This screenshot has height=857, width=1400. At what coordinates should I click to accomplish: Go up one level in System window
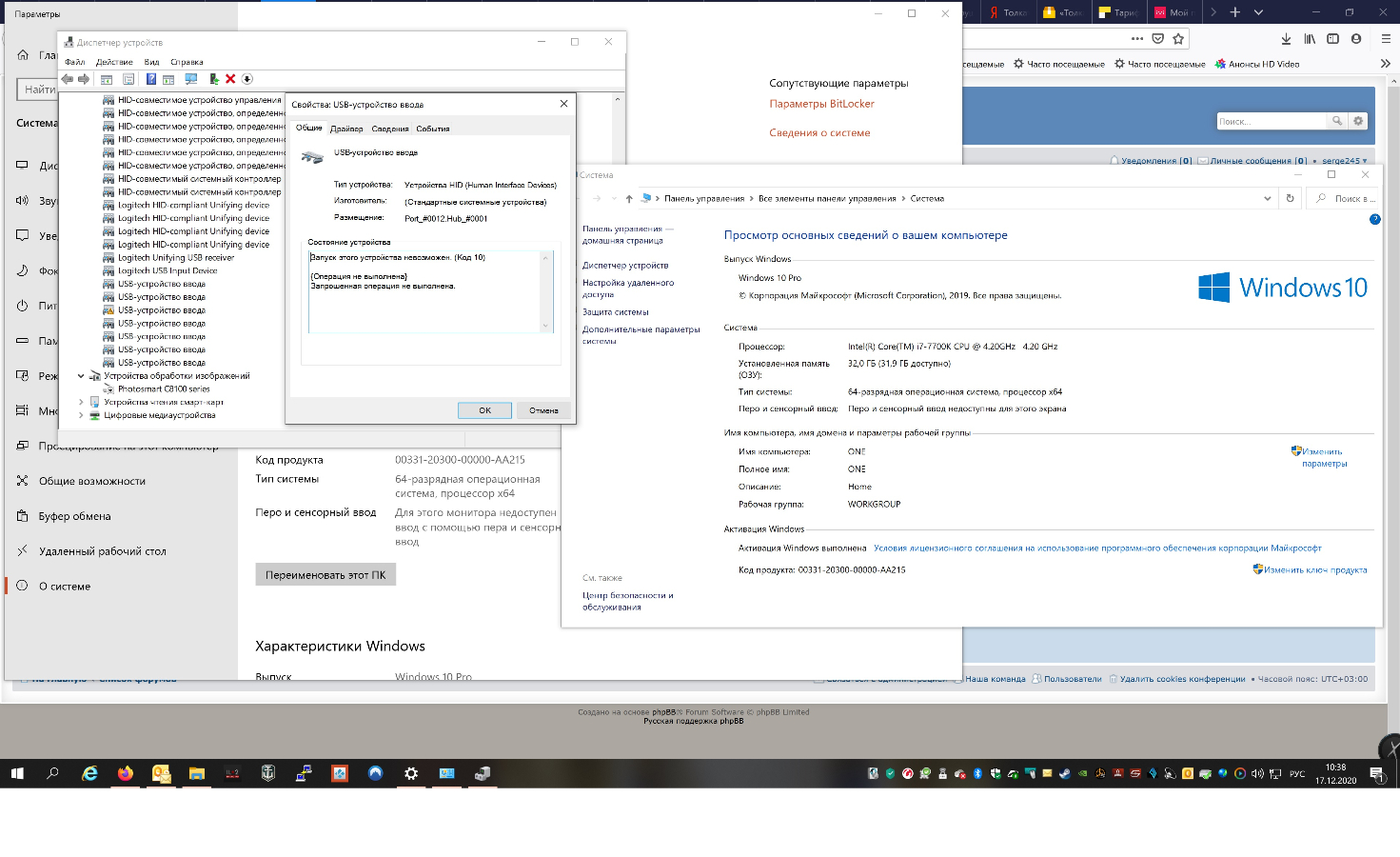pos(629,198)
